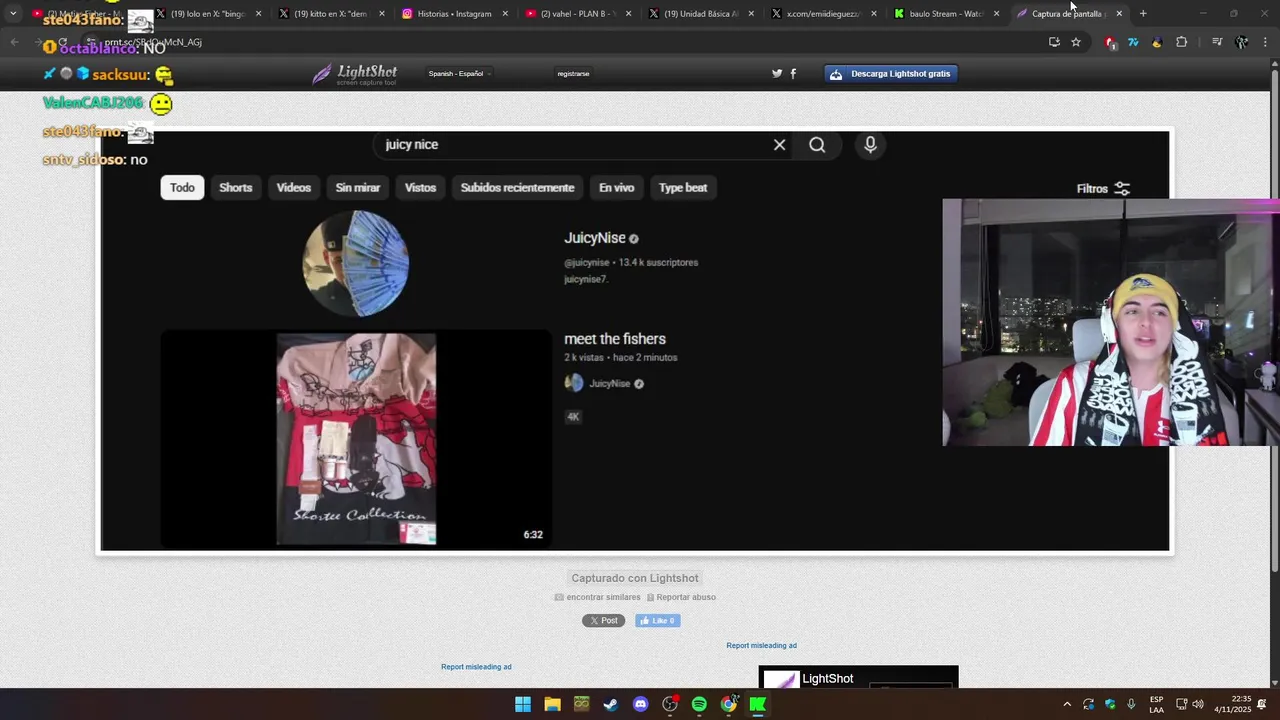The width and height of the screenshot is (1280, 720).
Task: Open File Explorer from the taskbar
Action: pos(552,704)
